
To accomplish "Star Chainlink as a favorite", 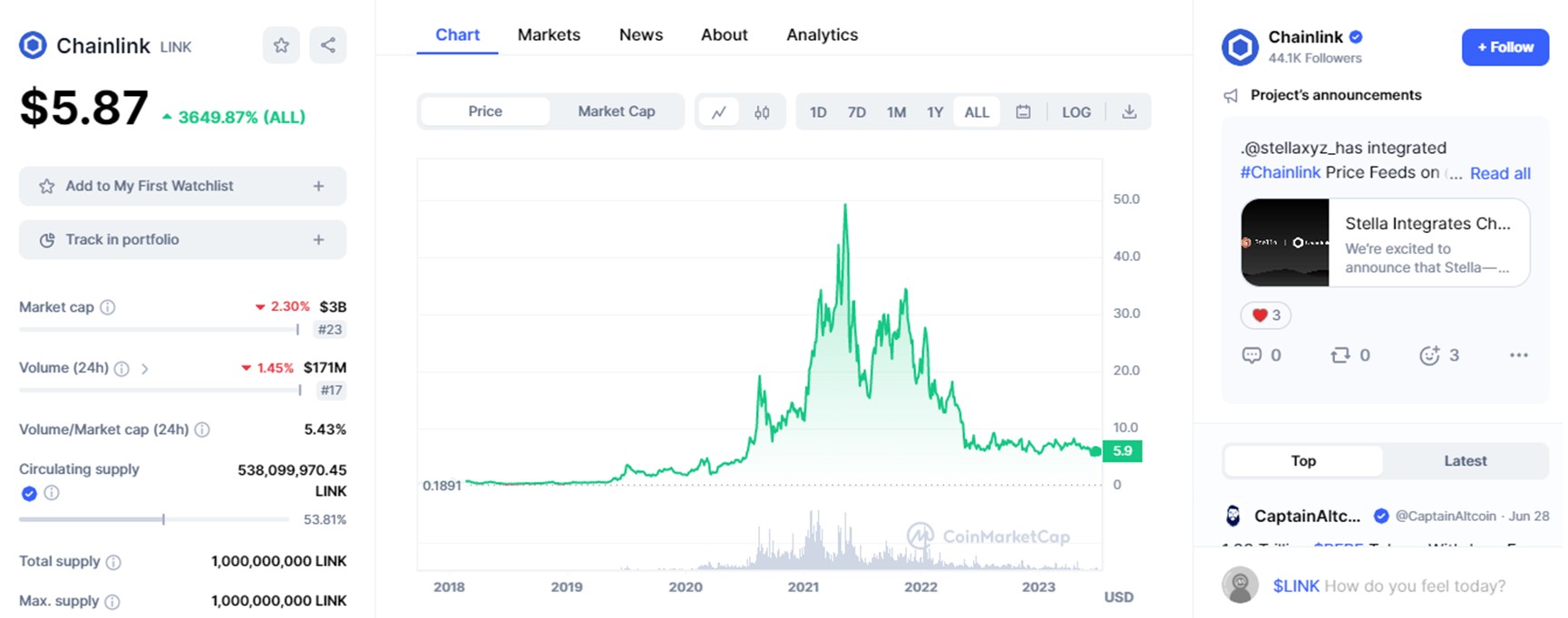I will point(281,45).
